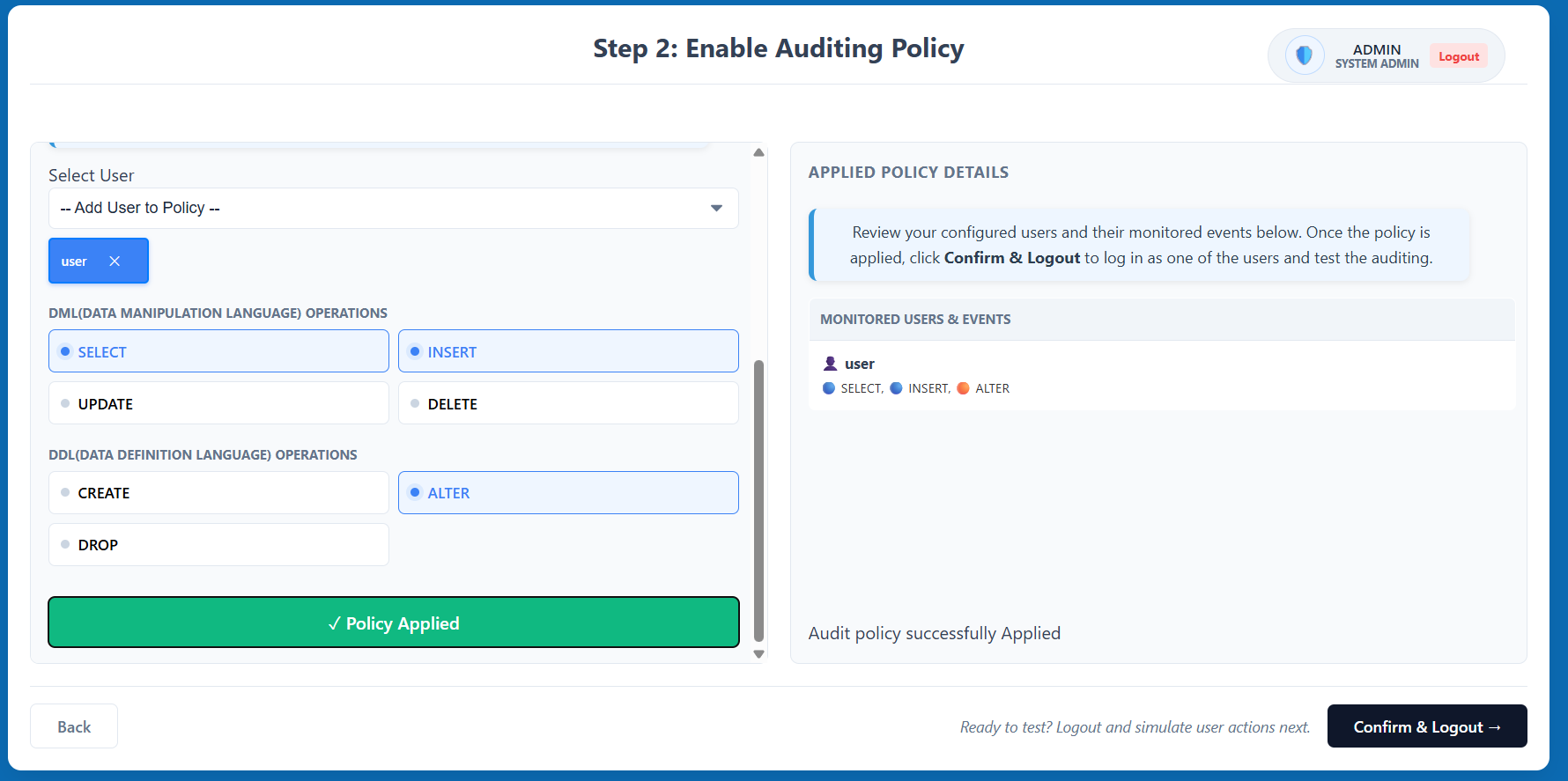Open the Add User to Policy dropdown
Image resolution: width=1568 pixels, height=781 pixels.
pos(393,208)
